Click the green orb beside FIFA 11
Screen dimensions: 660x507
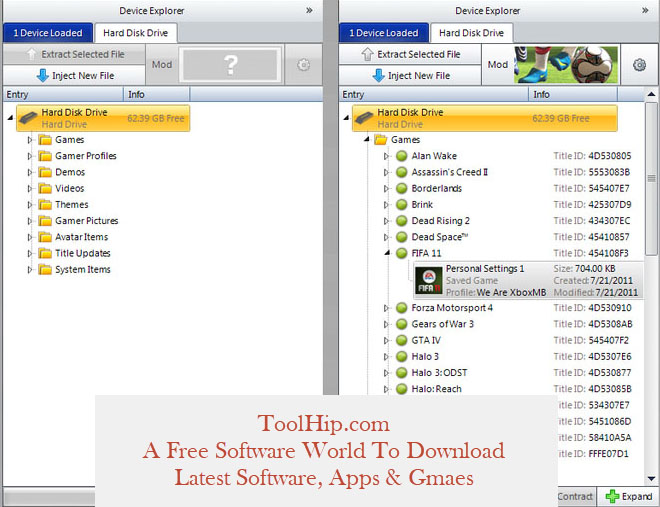(x=402, y=253)
